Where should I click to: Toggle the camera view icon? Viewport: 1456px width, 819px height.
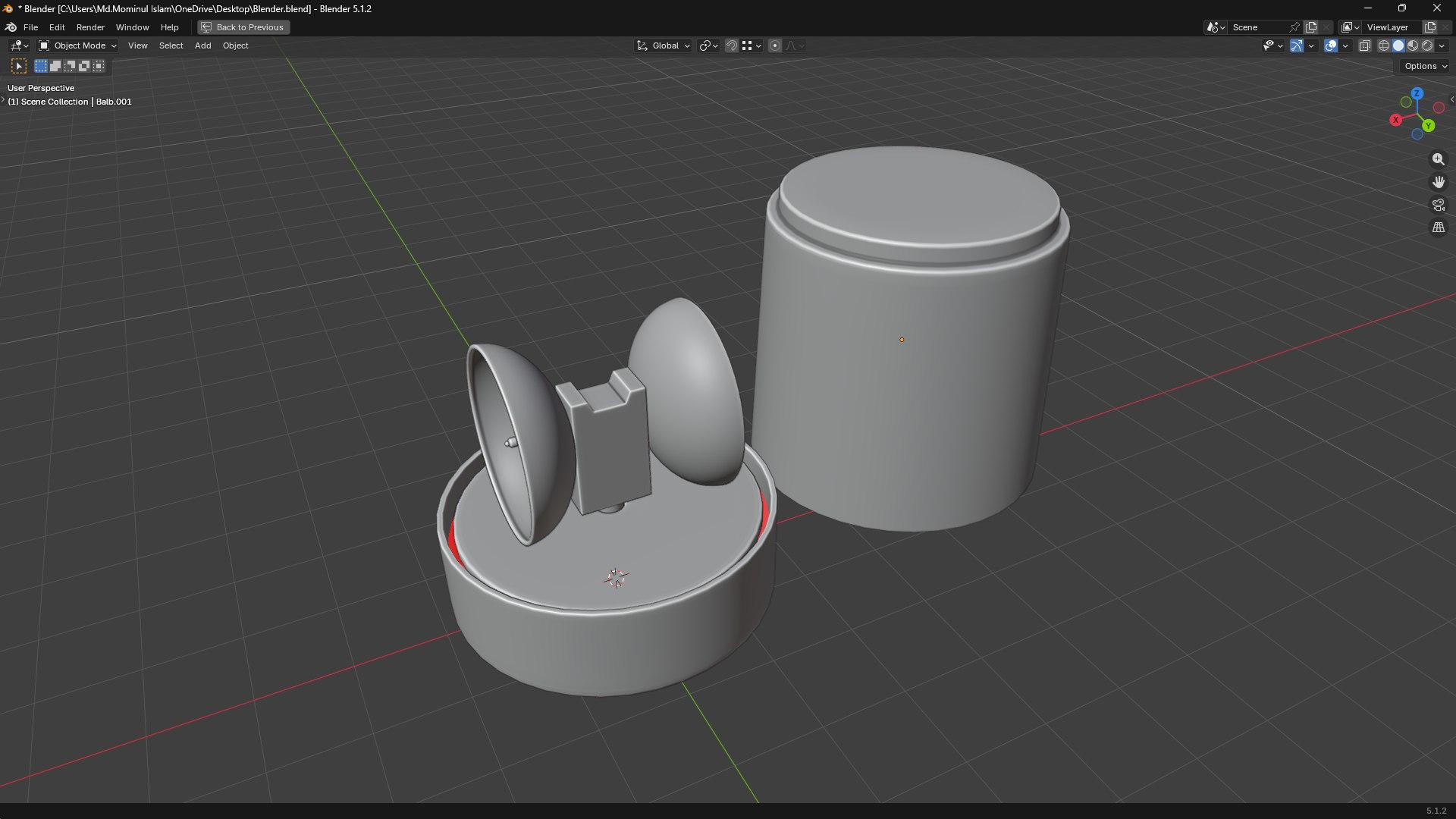coord(1438,205)
